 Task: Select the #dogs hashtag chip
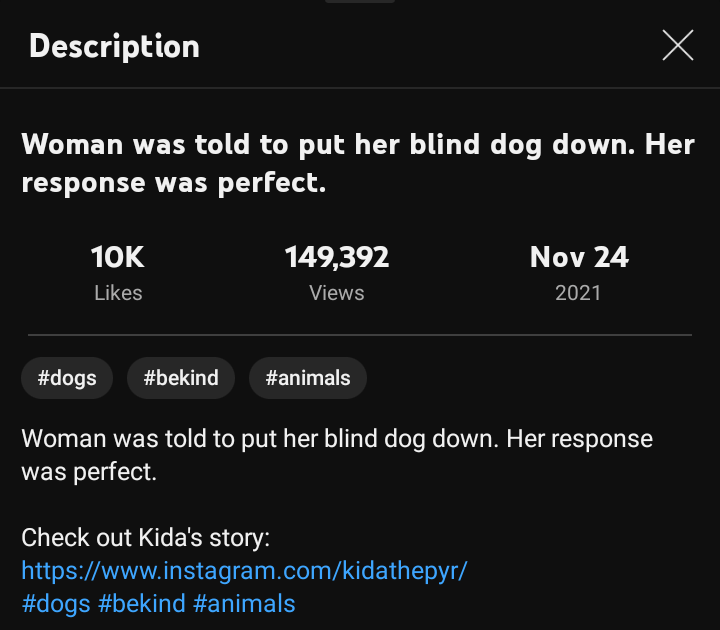pyautogui.click(x=67, y=378)
